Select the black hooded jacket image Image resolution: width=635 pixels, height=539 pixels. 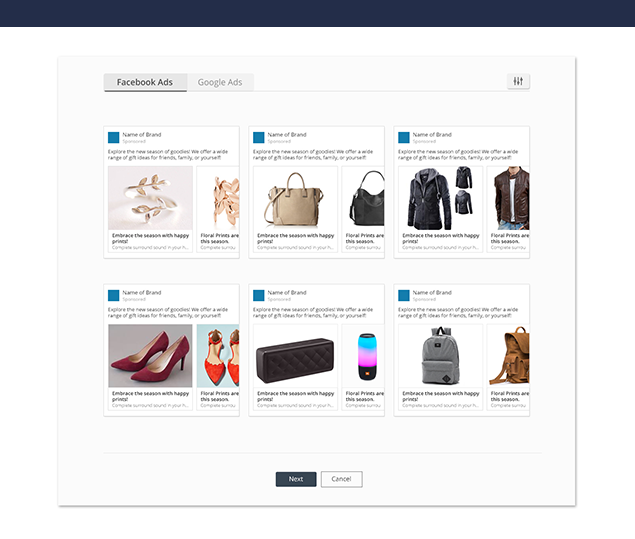(441, 198)
